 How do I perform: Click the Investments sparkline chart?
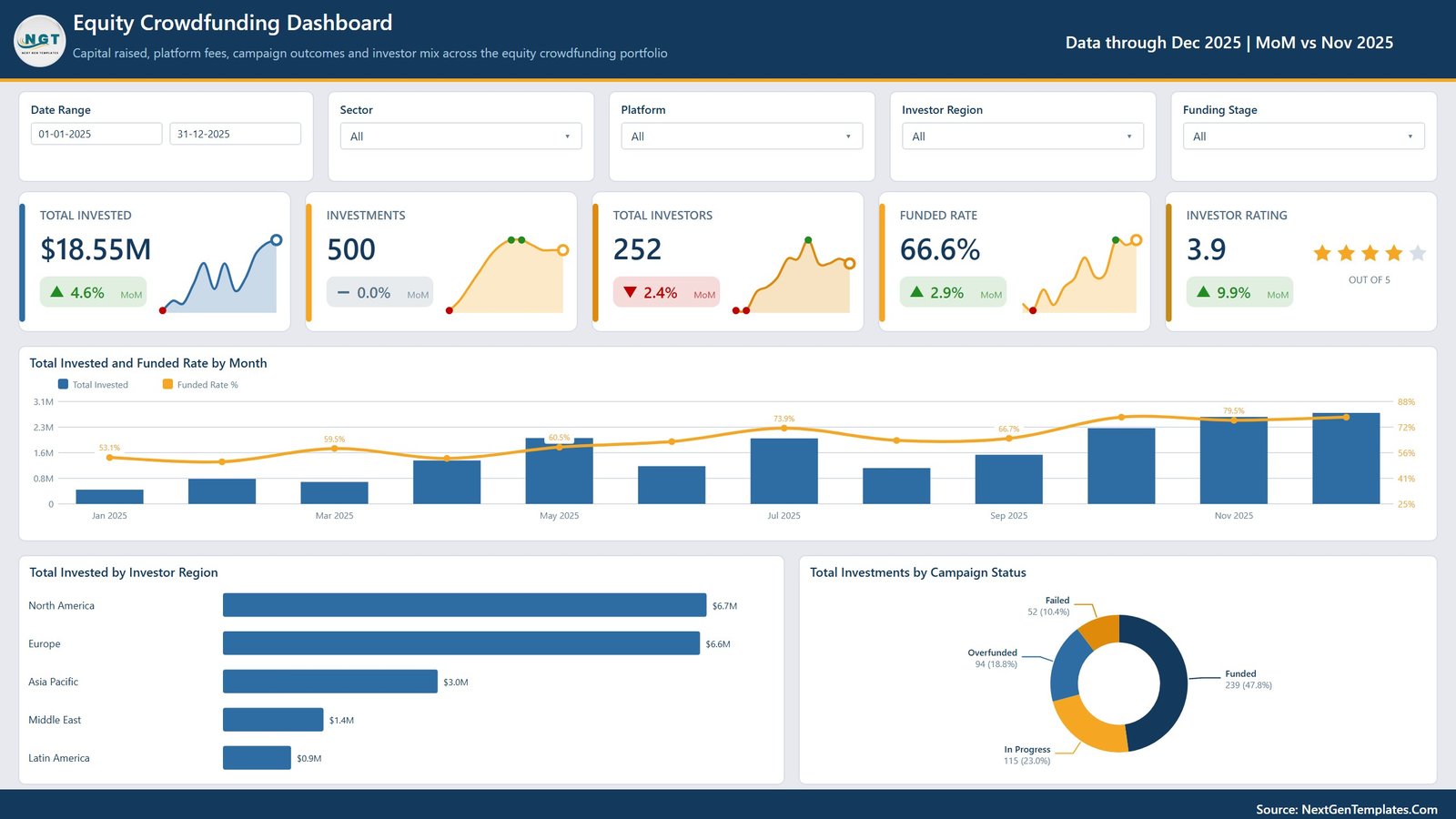tap(506, 274)
